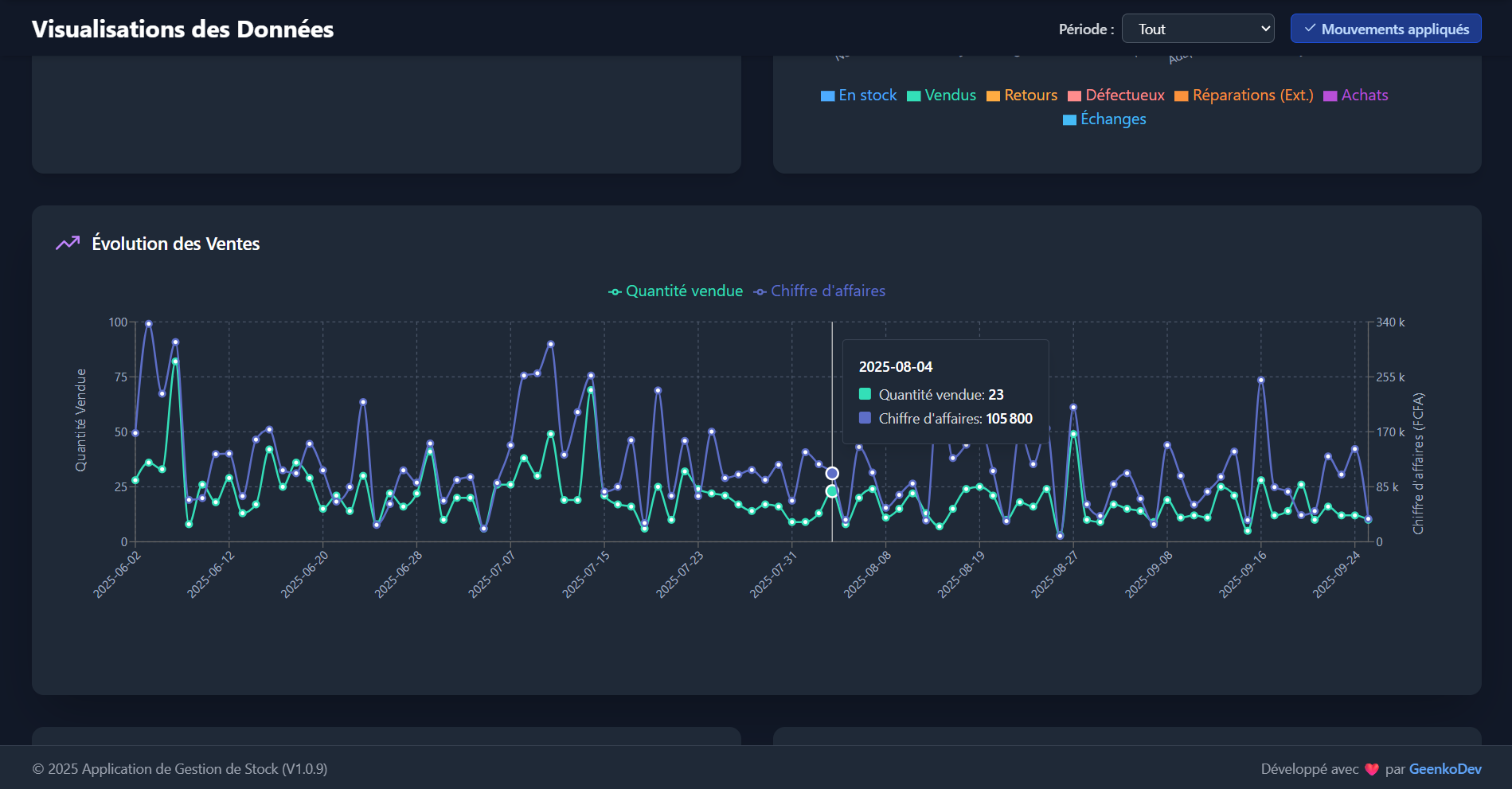Open the Période dropdown set to Tout
The image size is (1512, 789).
click(1197, 29)
